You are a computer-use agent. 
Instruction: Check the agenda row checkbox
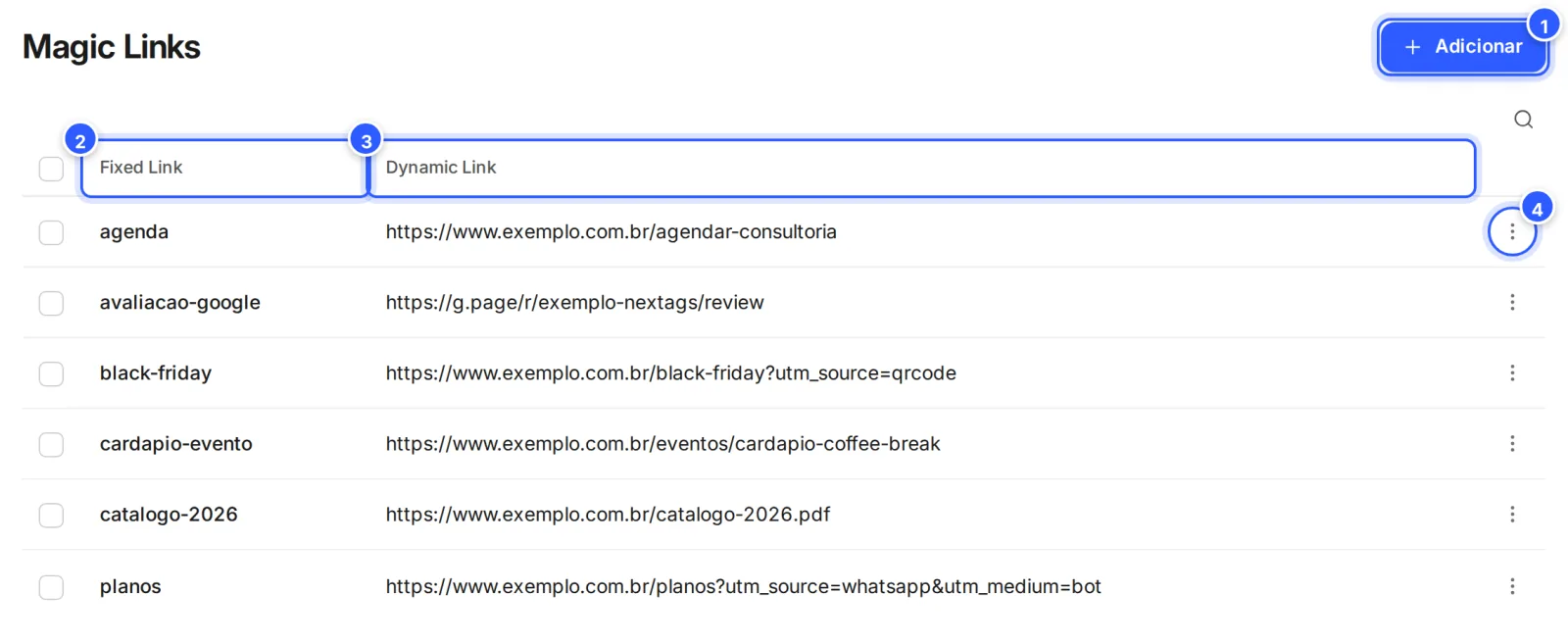tap(51, 232)
